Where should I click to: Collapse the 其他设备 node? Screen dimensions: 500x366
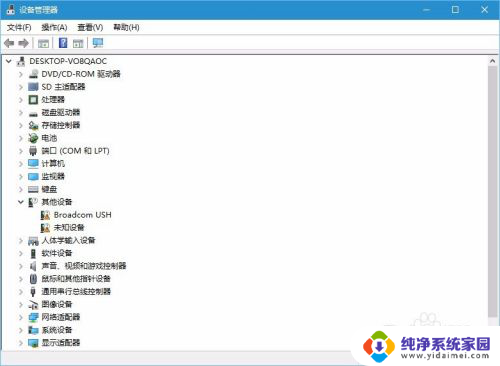[x=21, y=202]
